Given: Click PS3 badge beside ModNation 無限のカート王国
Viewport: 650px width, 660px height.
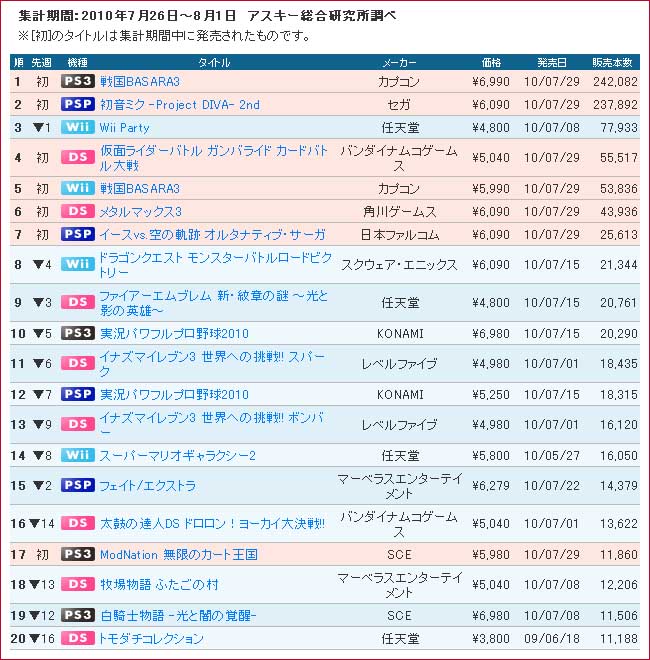Looking at the screenshot, I should click(x=77, y=554).
